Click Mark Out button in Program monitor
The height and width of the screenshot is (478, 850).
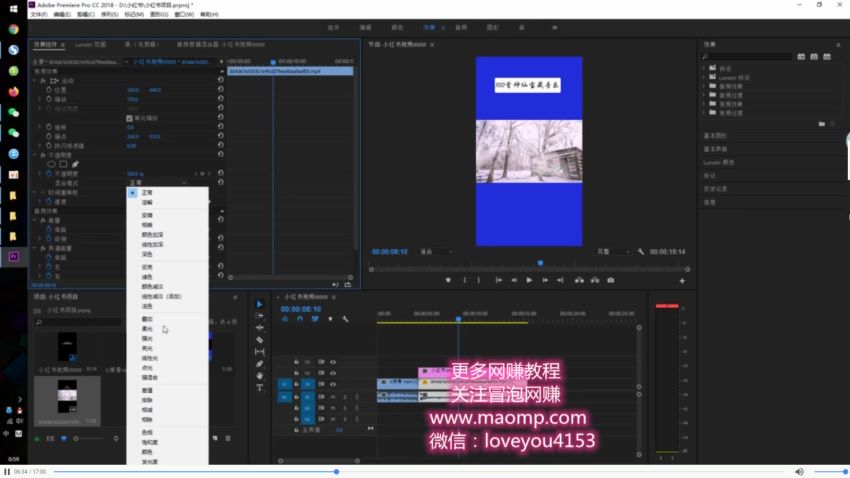point(479,280)
